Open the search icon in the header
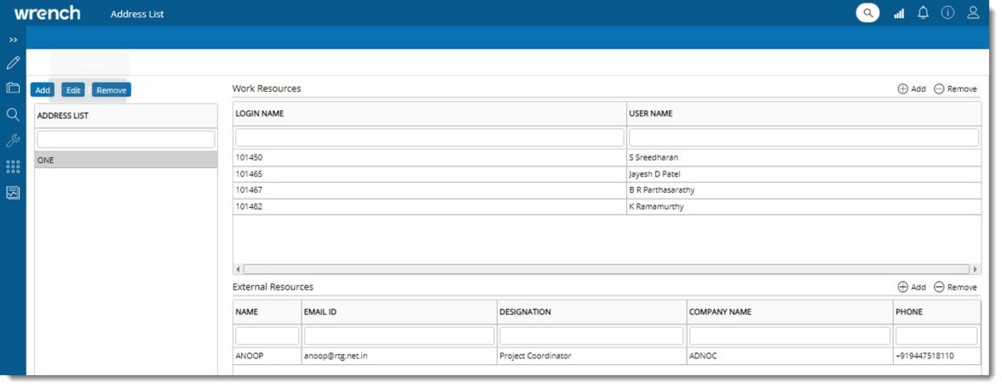Viewport: 1002px width, 388px height. [x=867, y=13]
